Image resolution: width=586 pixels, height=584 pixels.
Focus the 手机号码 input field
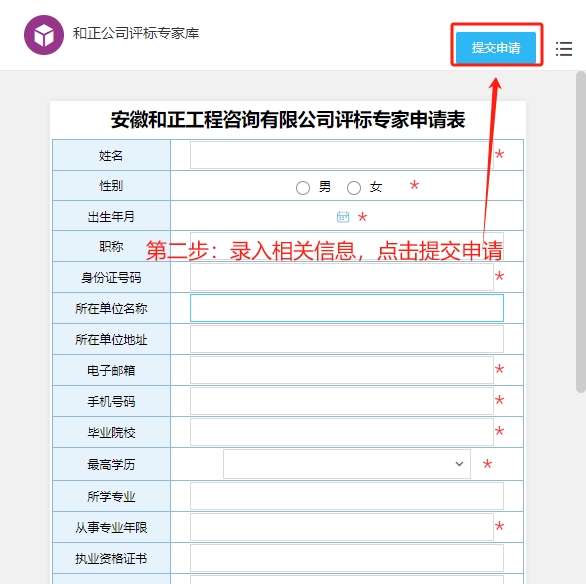click(342, 401)
